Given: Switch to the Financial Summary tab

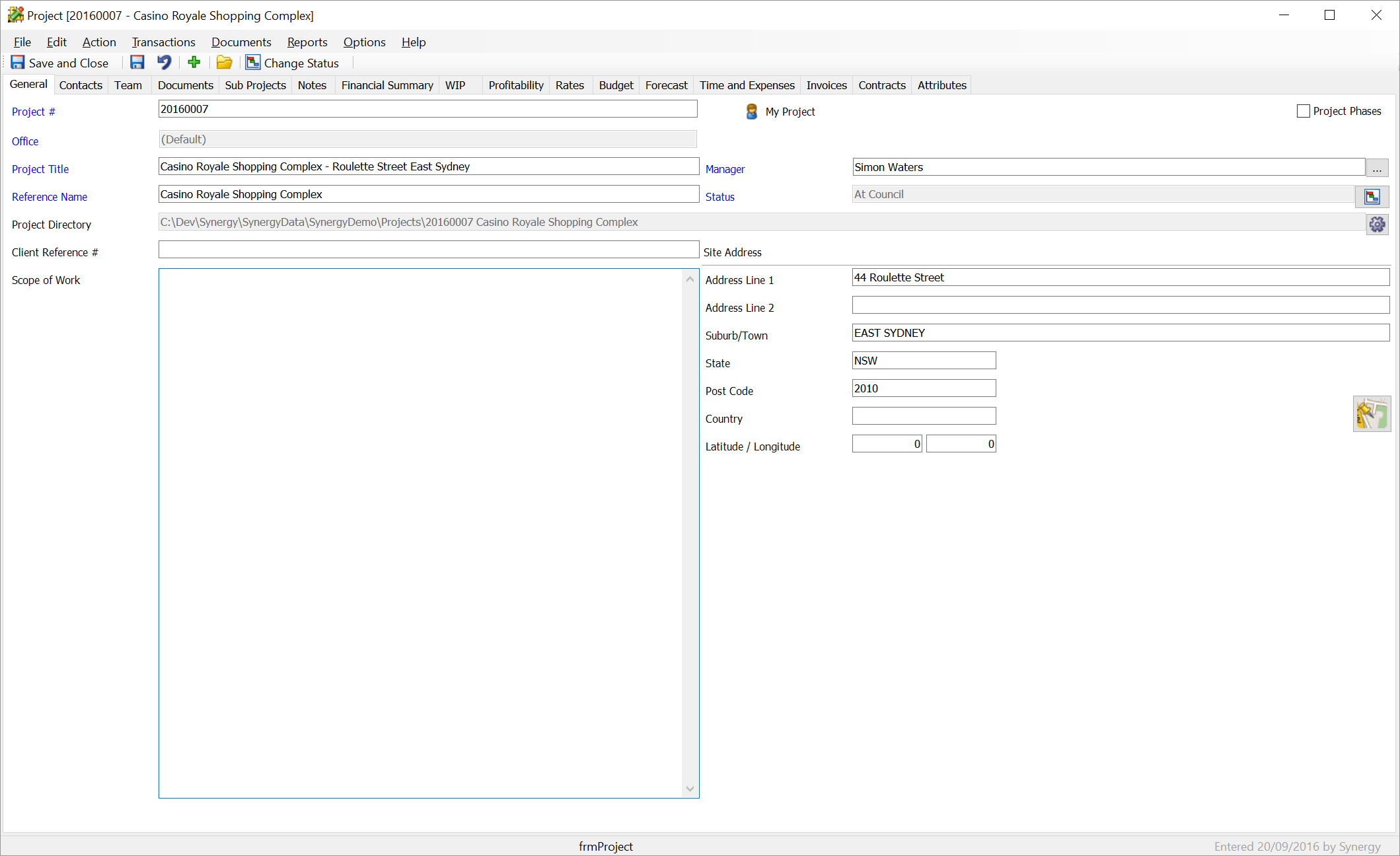Looking at the screenshot, I should 387,85.
